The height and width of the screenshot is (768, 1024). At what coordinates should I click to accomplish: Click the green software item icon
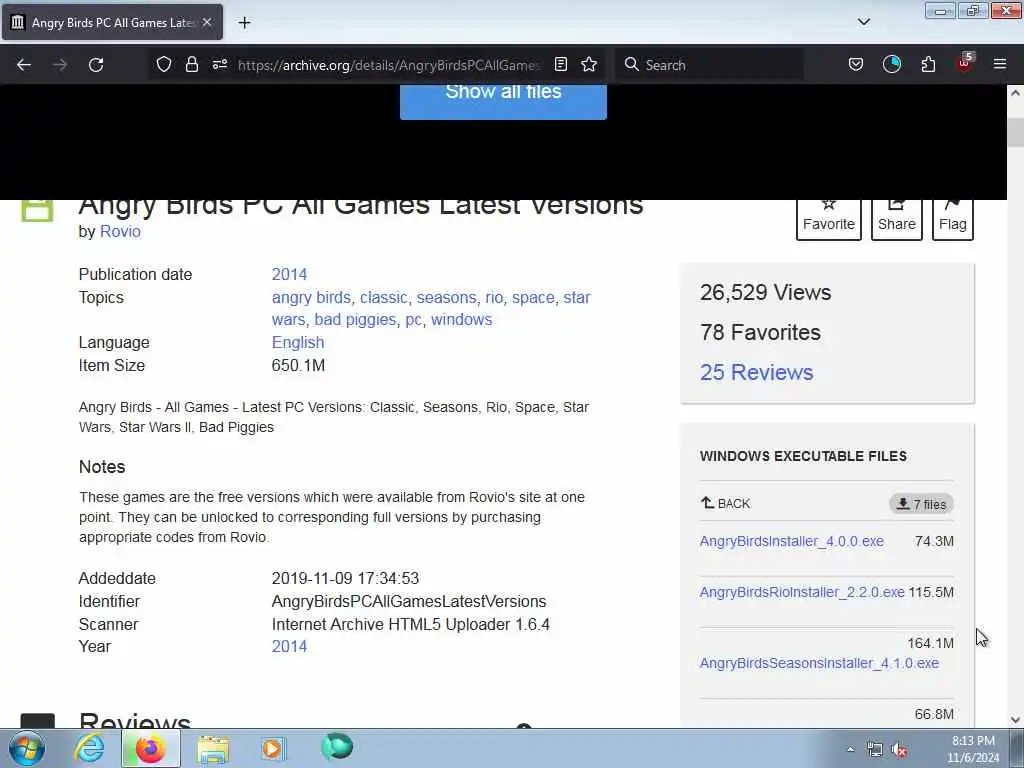37,211
